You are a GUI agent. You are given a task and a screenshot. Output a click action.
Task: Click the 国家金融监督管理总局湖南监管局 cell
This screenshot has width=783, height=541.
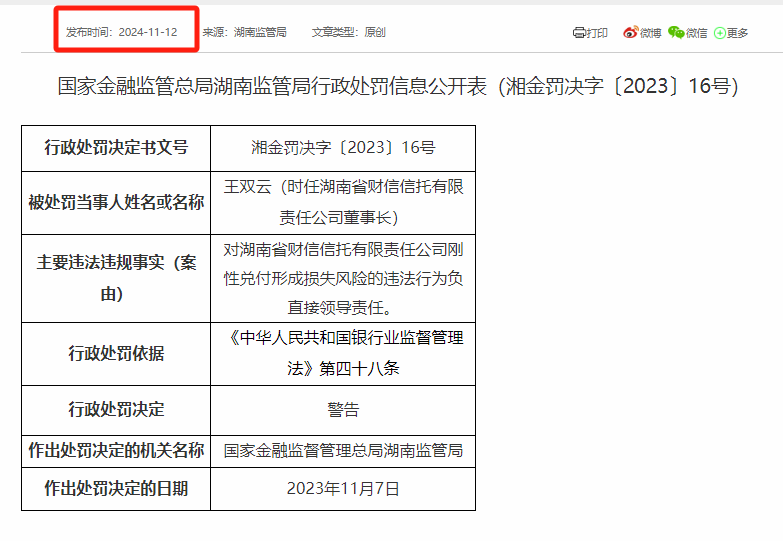(343, 451)
